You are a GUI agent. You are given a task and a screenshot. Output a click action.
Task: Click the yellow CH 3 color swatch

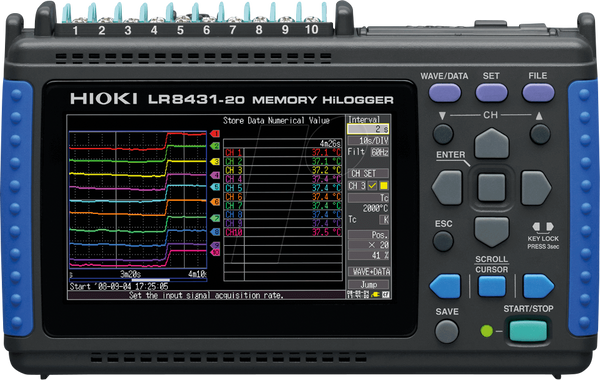(x=384, y=186)
